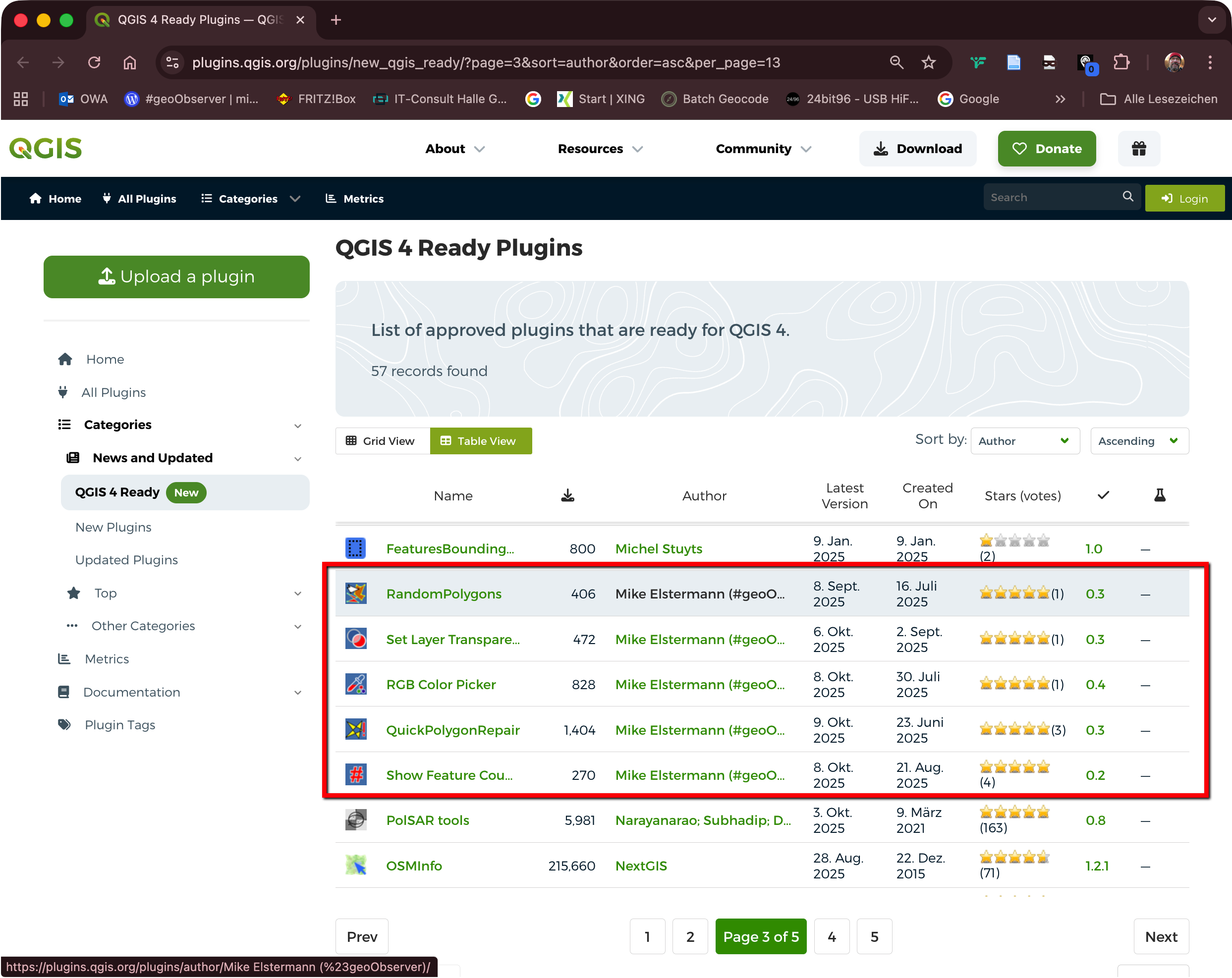1232x978 pixels.
Task: Bookmark page with the star icon
Action: tap(929, 62)
